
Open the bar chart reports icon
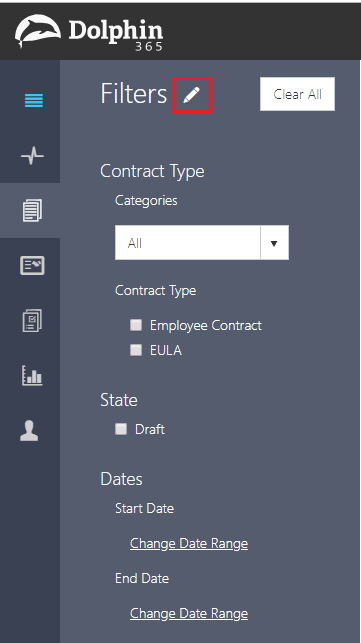coord(32,375)
